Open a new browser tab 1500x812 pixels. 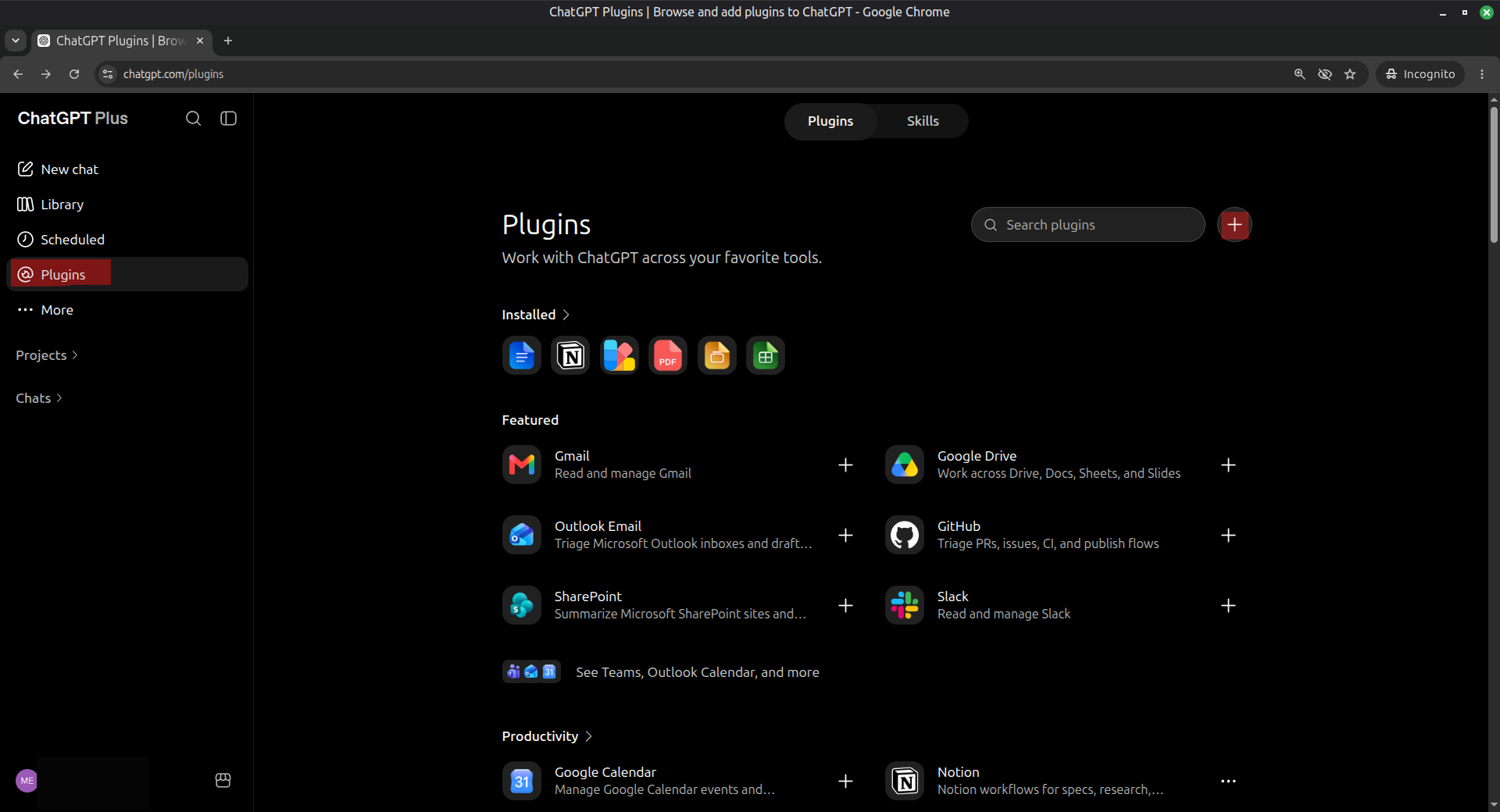click(x=228, y=41)
